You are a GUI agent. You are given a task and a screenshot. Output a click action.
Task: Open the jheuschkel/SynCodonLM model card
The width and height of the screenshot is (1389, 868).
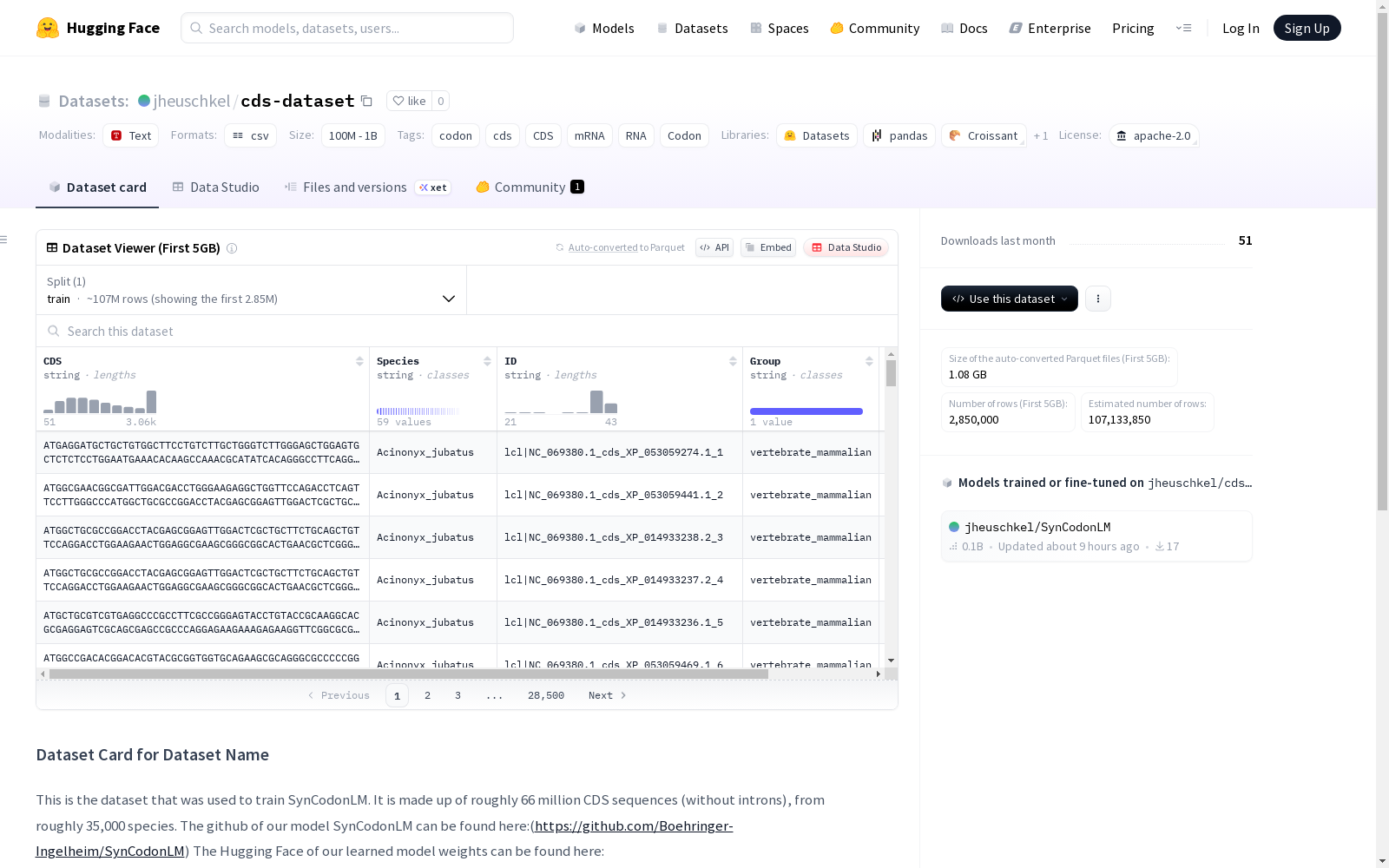tap(1096, 536)
